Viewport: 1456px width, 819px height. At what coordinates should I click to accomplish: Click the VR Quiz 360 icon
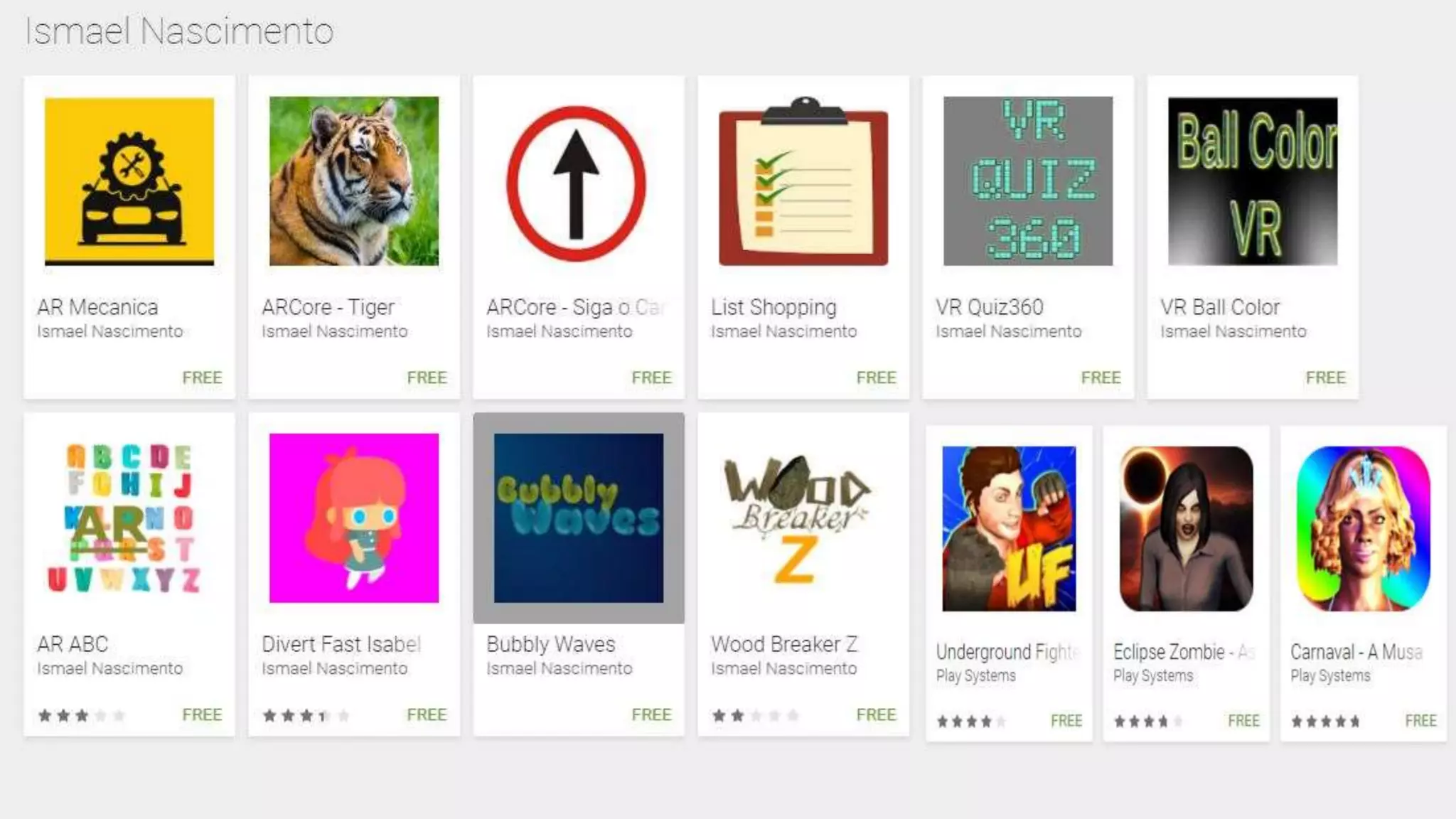pyautogui.click(x=1028, y=181)
